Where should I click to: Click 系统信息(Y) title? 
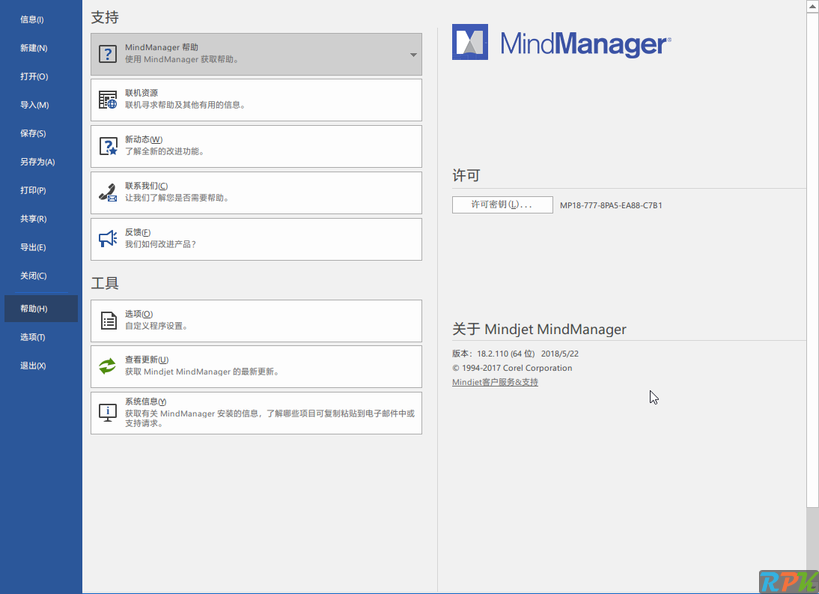click(145, 402)
